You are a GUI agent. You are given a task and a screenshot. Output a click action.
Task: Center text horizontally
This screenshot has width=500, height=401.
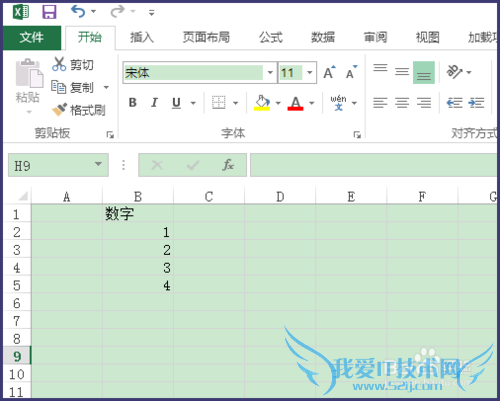click(x=402, y=103)
